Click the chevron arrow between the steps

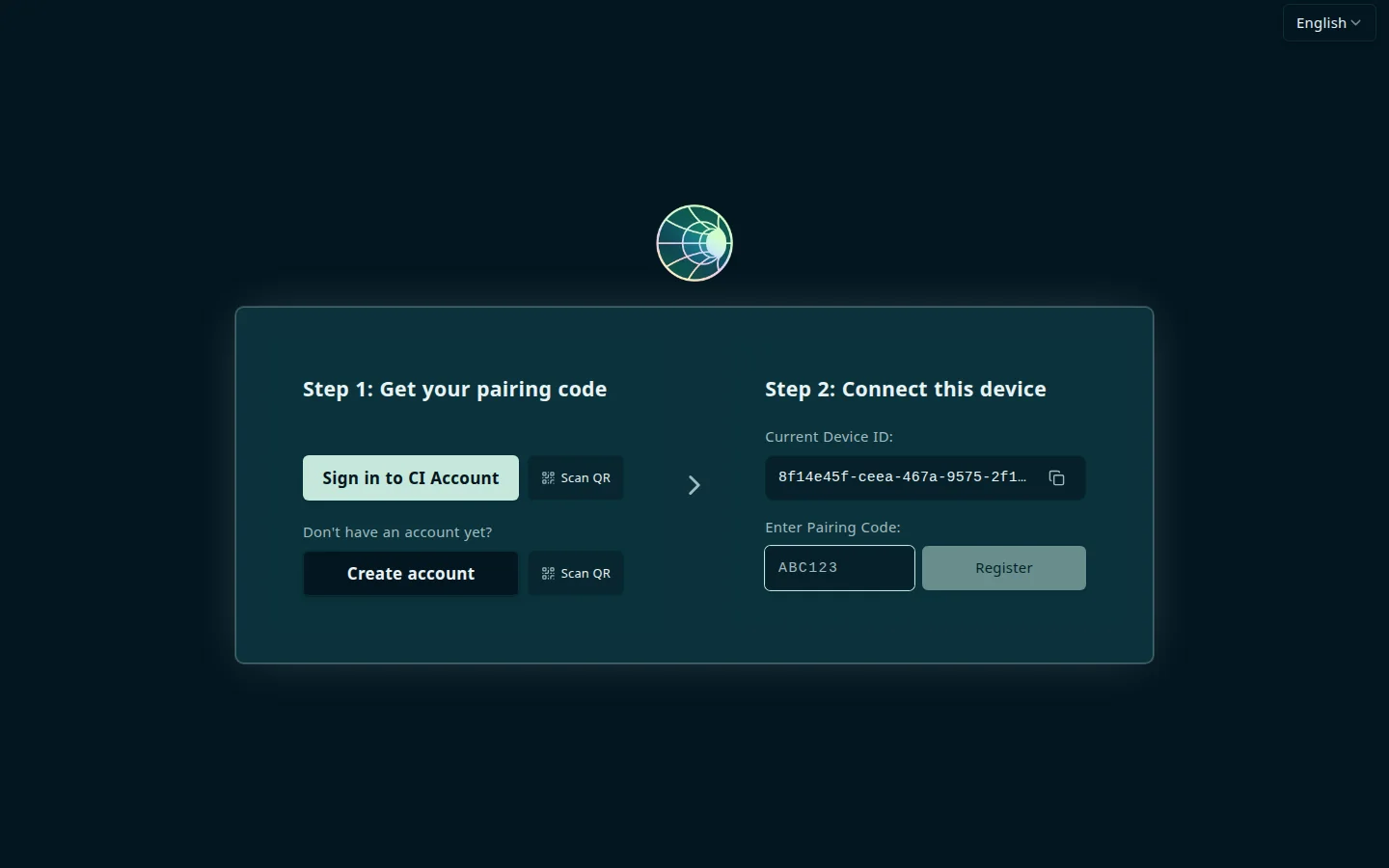click(x=694, y=485)
